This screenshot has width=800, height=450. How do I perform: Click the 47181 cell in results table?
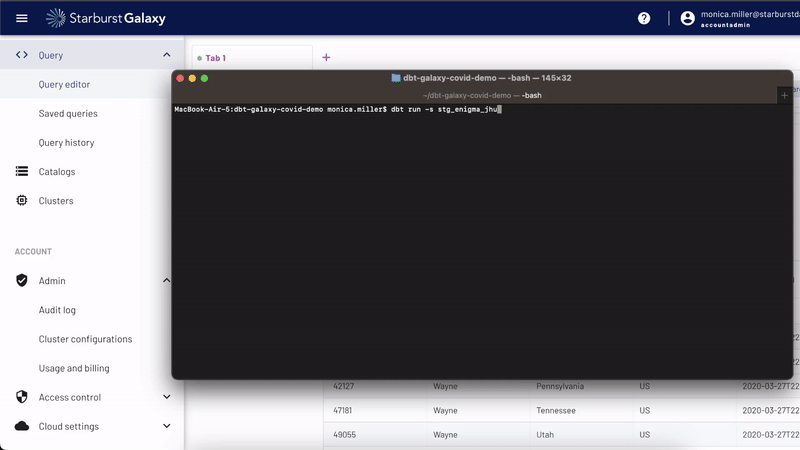click(342, 410)
